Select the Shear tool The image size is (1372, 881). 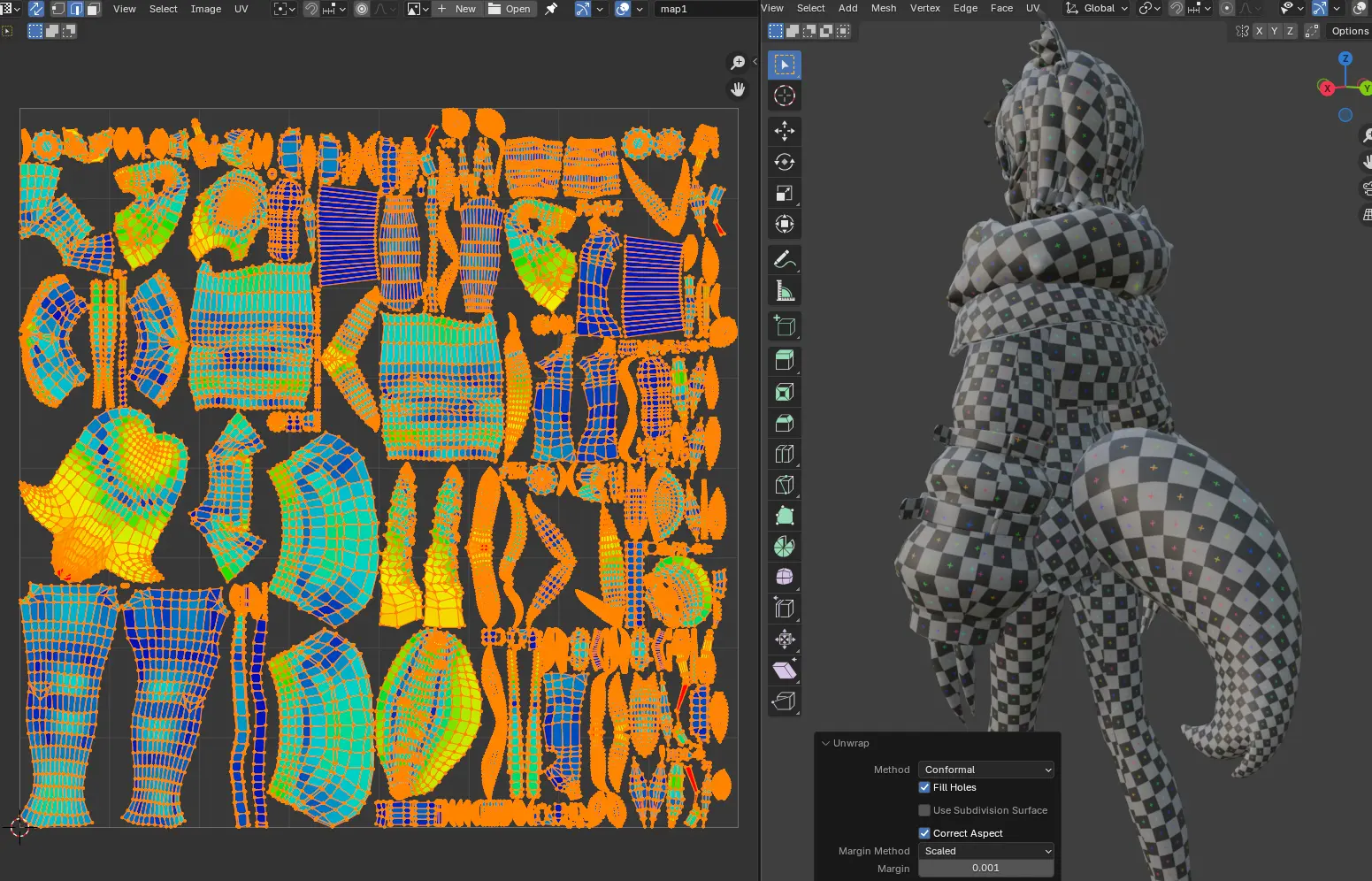click(x=785, y=670)
